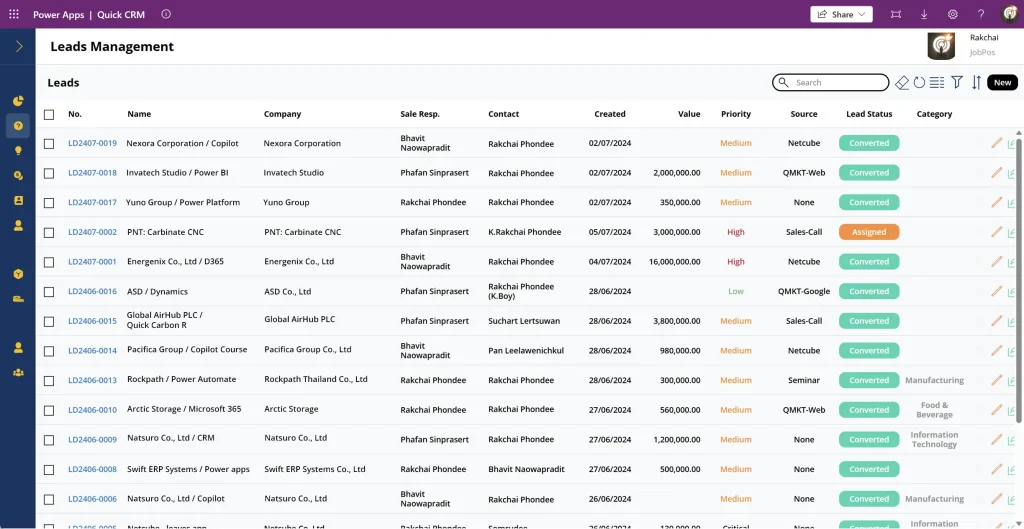Click the Name column header
This screenshot has width=1024, height=529.
139,114
